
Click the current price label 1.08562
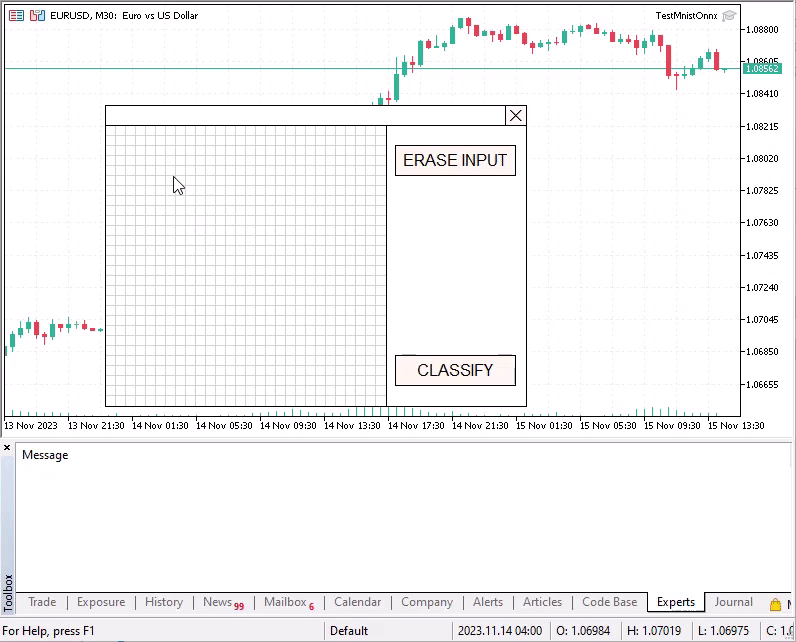762,68
